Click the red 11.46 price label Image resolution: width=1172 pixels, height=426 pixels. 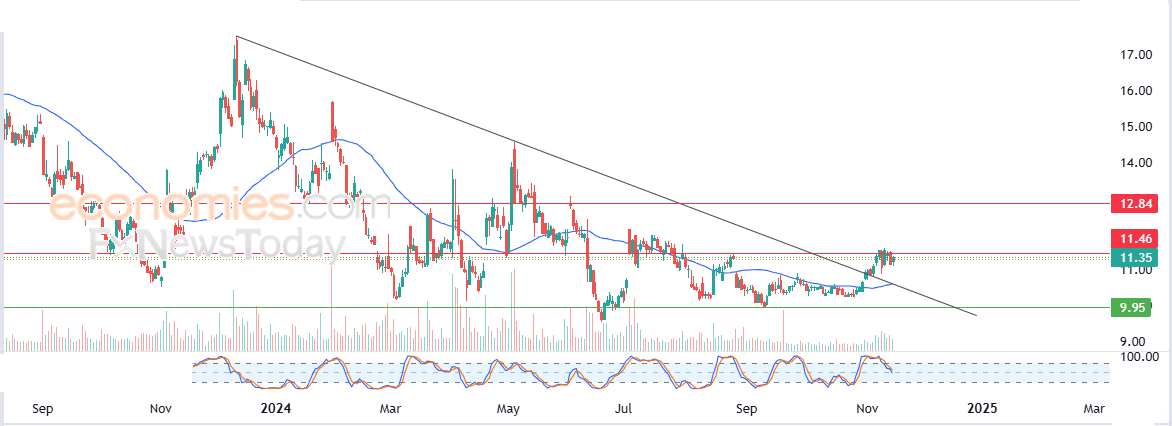click(x=1135, y=238)
